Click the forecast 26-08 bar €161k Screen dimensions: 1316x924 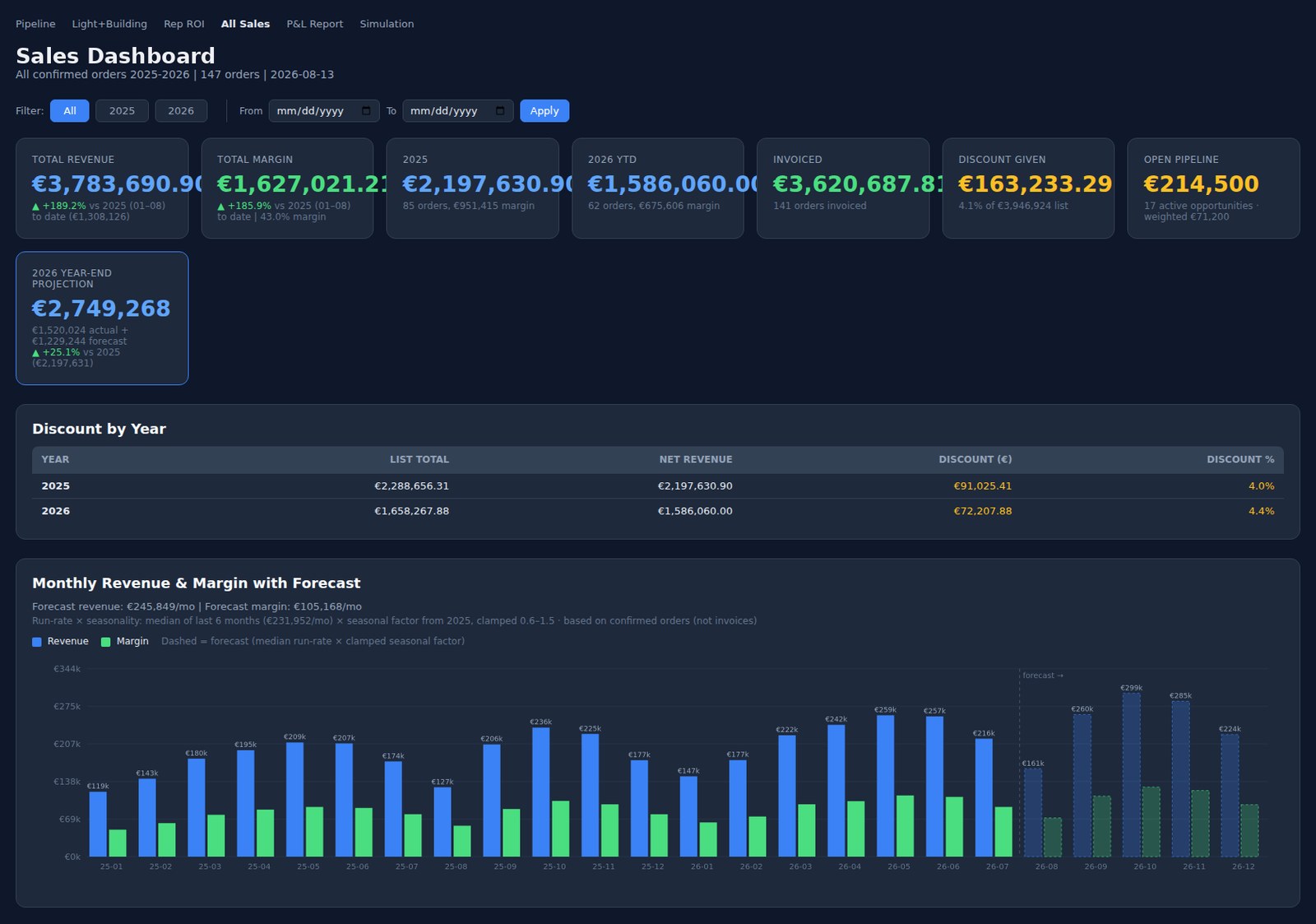(x=1033, y=812)
